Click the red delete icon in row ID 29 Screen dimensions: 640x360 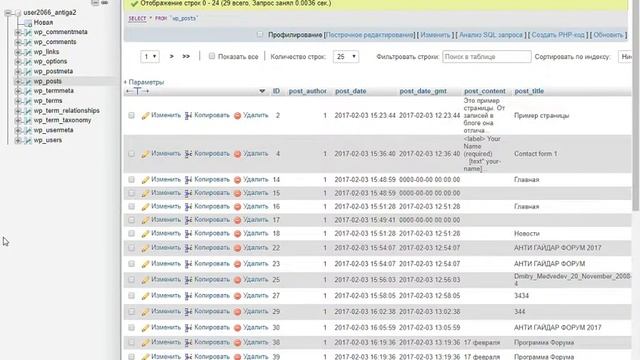(237, 312)
